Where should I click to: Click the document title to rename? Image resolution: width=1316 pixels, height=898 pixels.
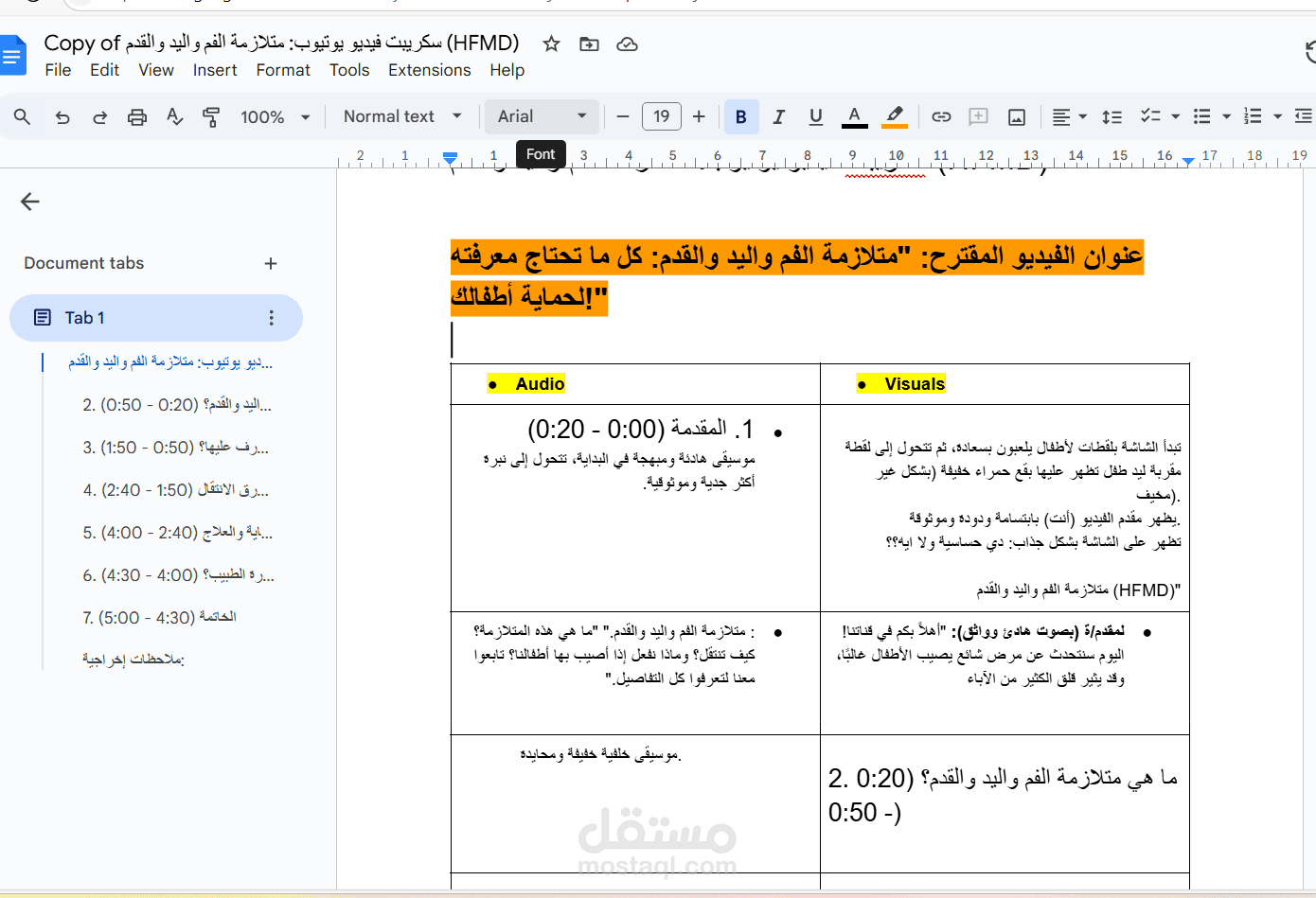(x=281, y=43)
